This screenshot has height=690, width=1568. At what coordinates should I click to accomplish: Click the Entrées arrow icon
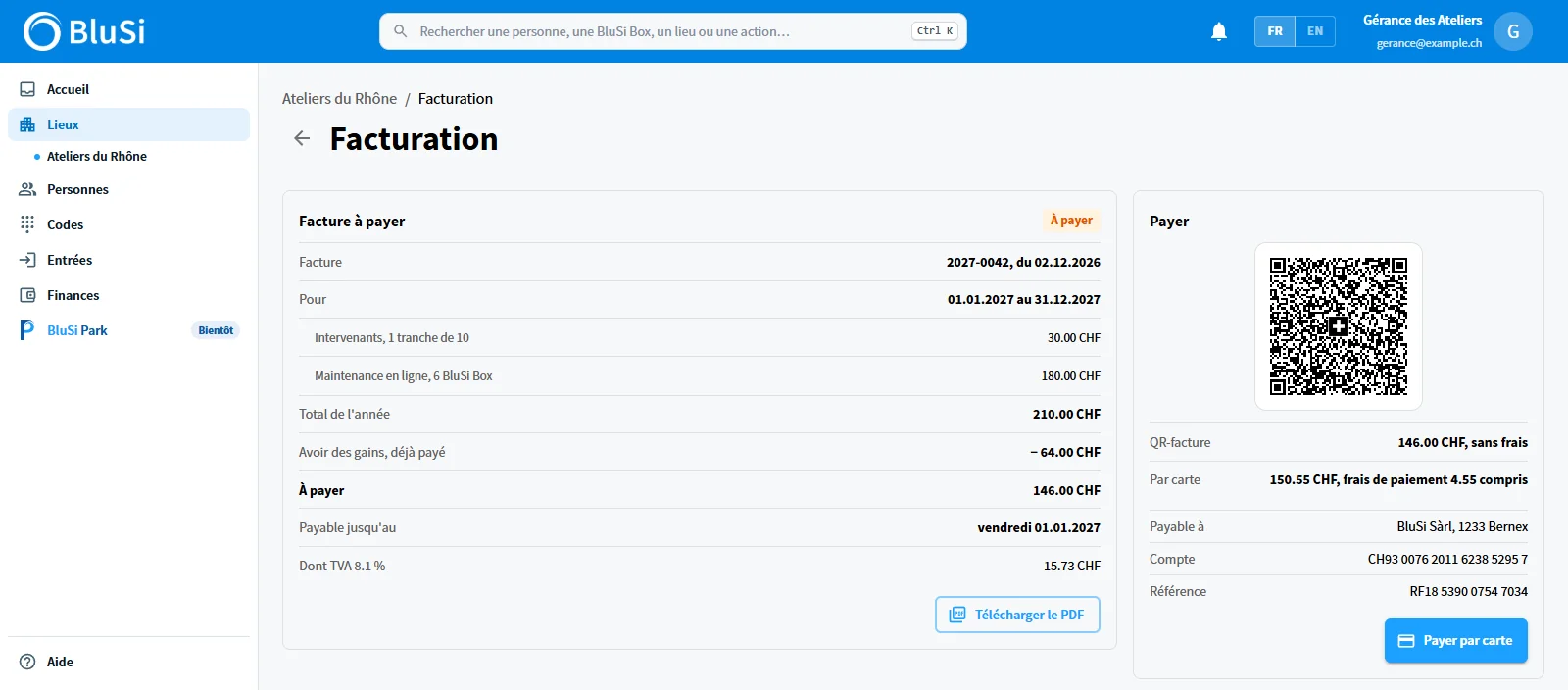tap(27, 260)
